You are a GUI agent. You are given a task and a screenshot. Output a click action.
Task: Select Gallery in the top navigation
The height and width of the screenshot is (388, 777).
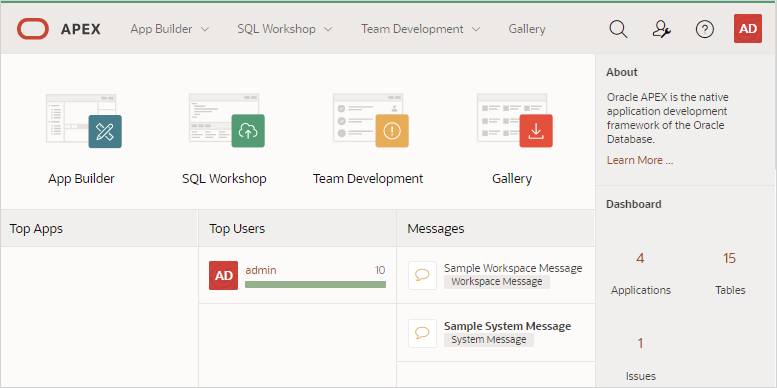527,29
